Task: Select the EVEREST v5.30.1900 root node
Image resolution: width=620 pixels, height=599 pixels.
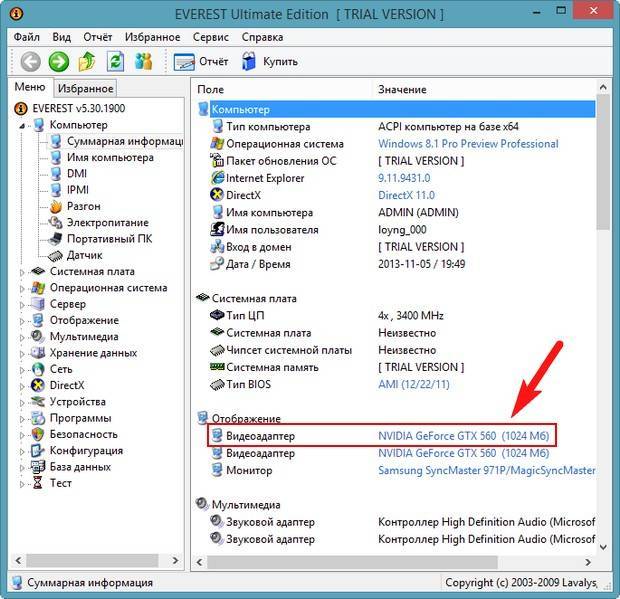Action: point(79,108)
